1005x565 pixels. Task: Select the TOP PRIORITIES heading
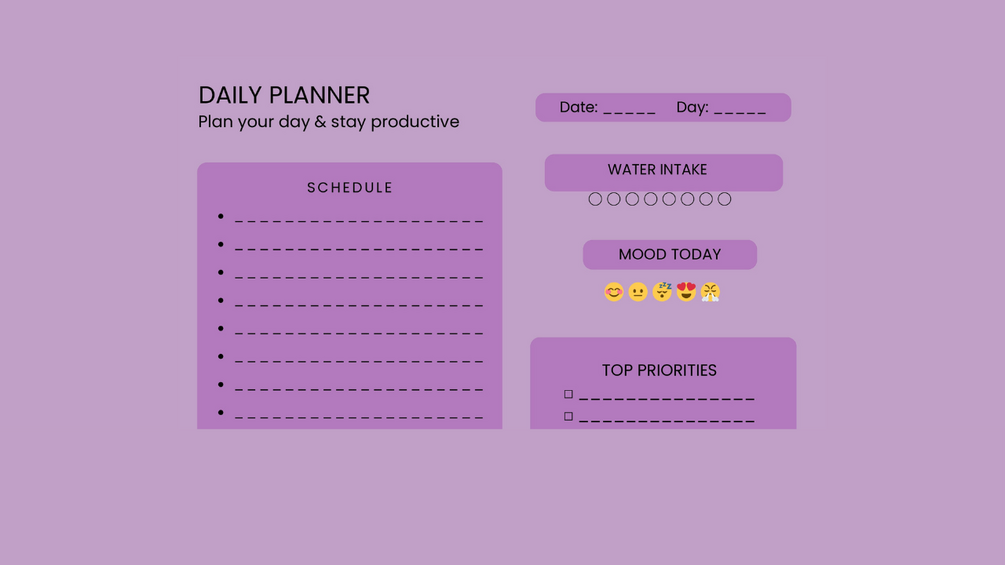click(x=659, y=370)
